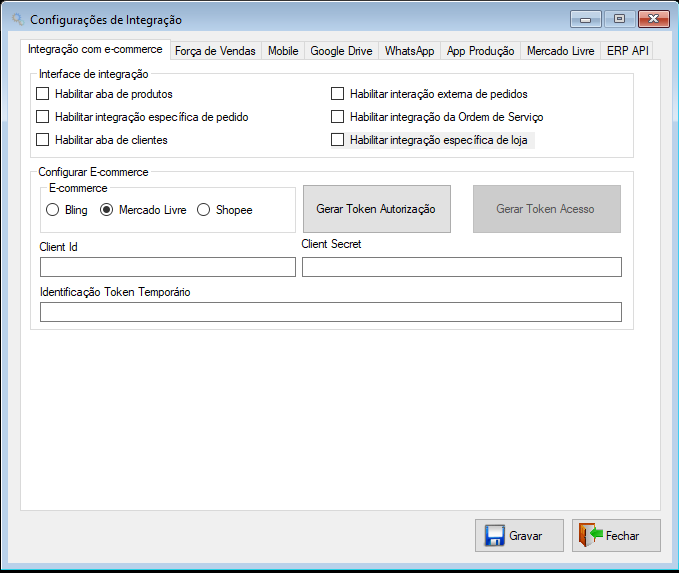This screenshot has width=679, height=573.
Task: Check Habilitar integração da Ordem de Serviço
Action: click(337, 117)
